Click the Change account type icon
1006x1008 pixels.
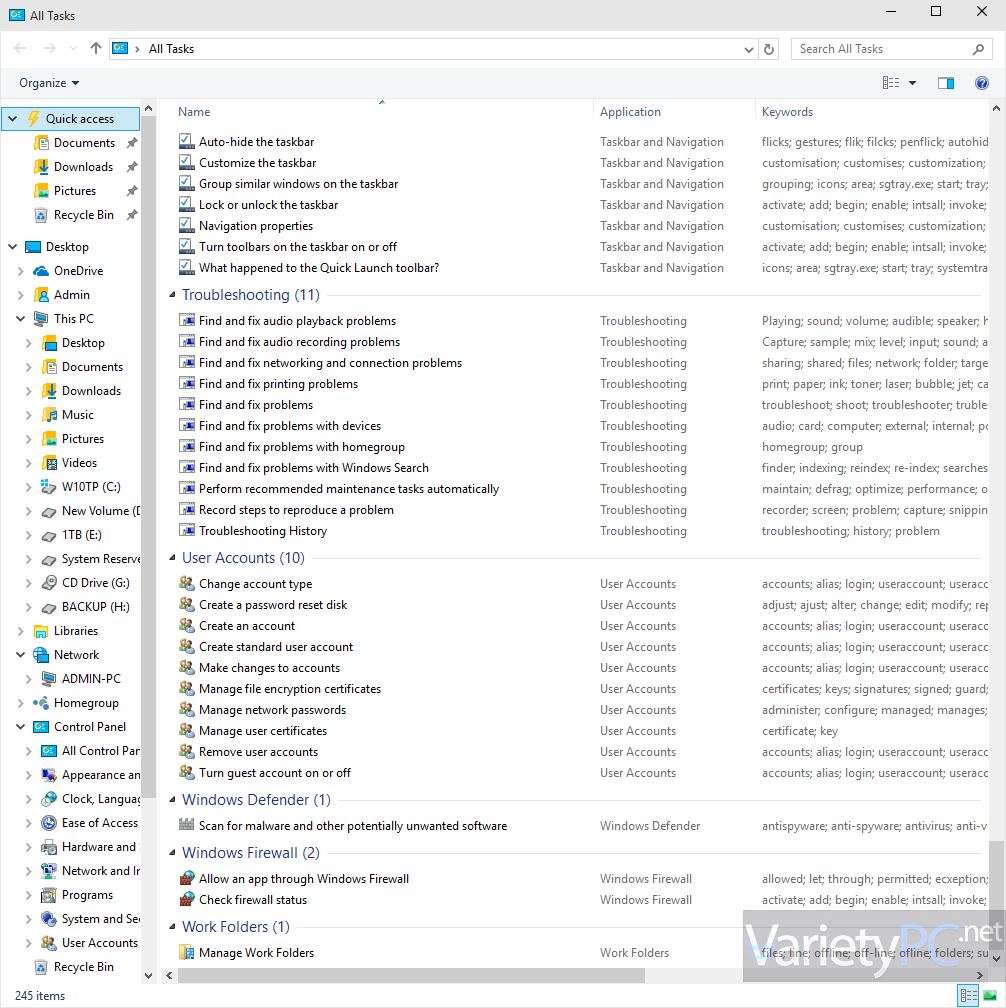tap(186, 583)
